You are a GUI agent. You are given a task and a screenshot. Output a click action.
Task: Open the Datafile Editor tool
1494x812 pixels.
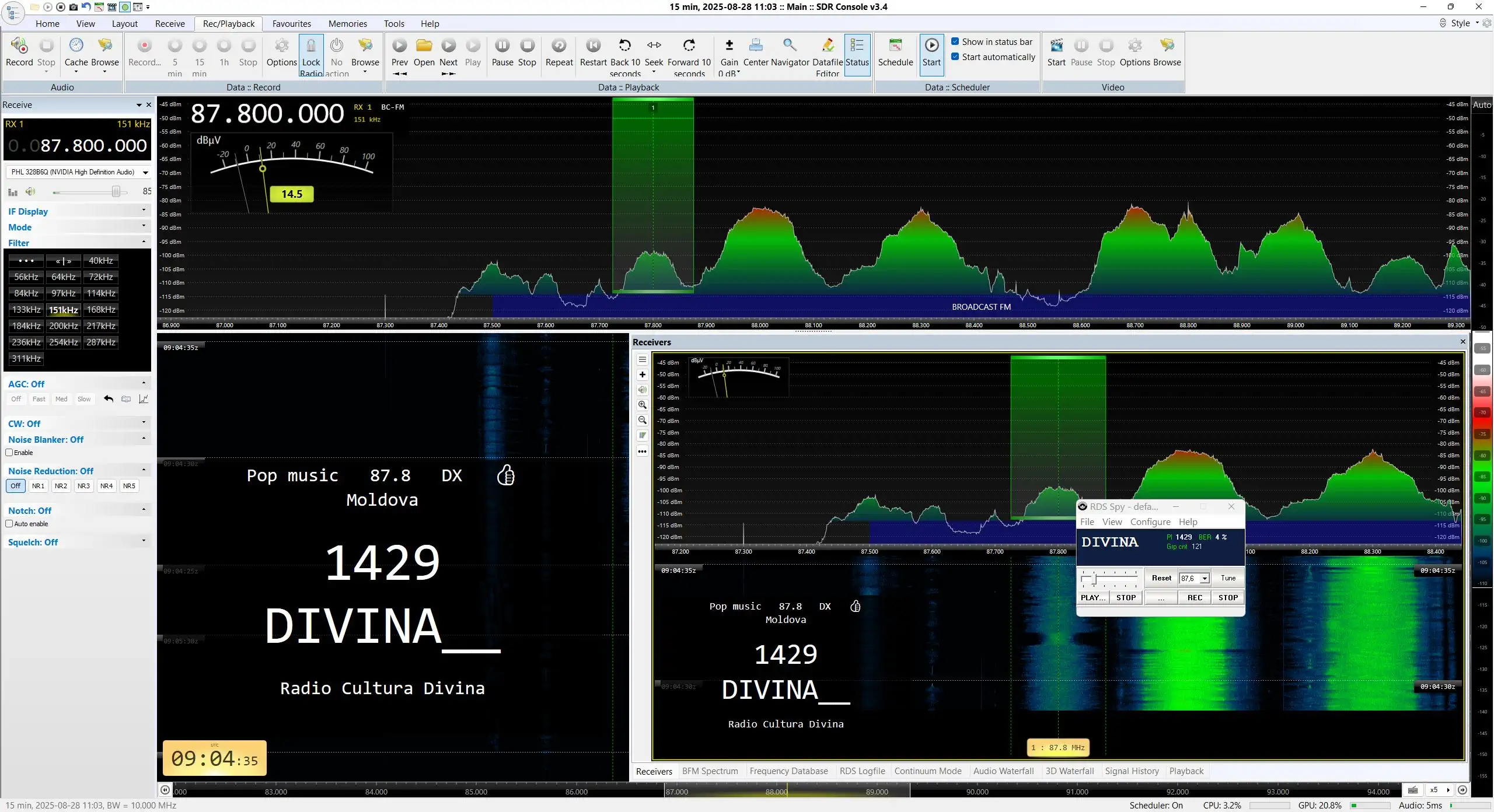click(828, 45)
